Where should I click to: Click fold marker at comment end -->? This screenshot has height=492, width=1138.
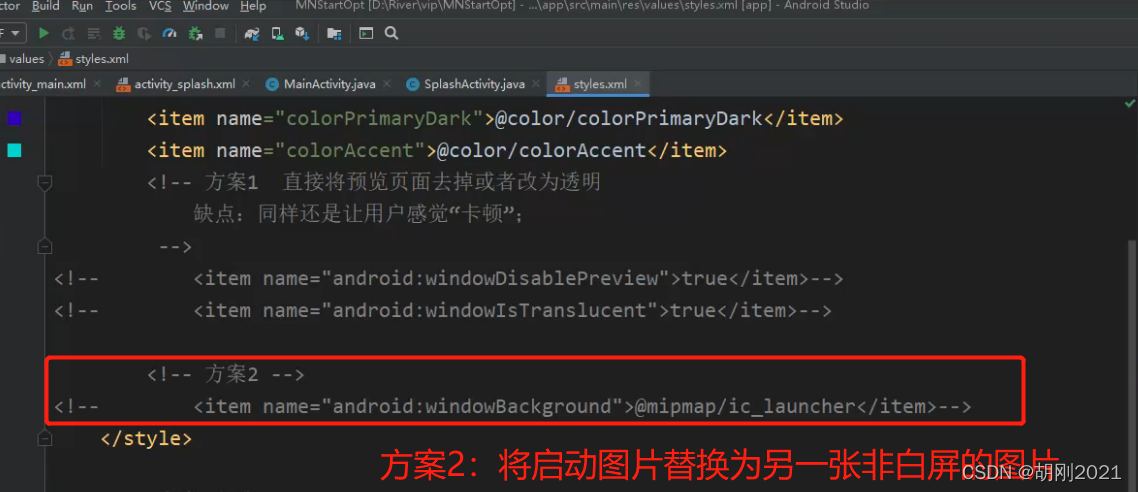click(44, 247)
